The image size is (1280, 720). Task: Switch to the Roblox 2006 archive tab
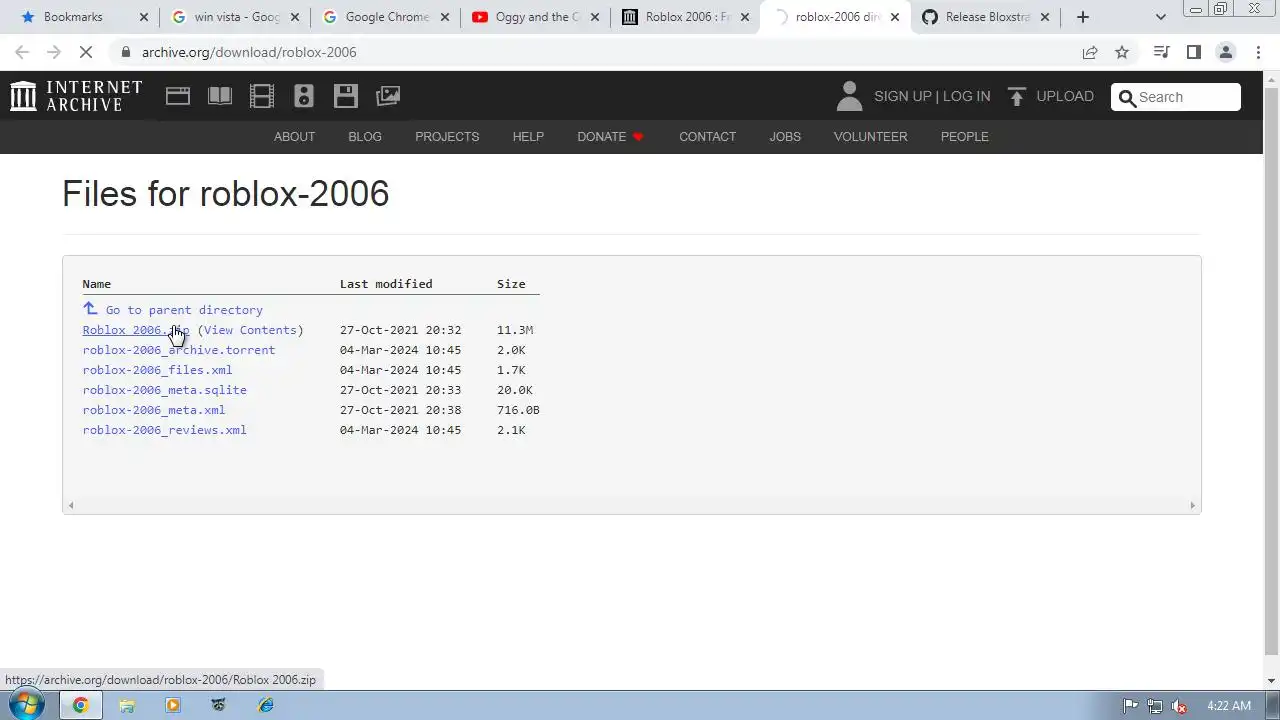[x=686, y=17]
